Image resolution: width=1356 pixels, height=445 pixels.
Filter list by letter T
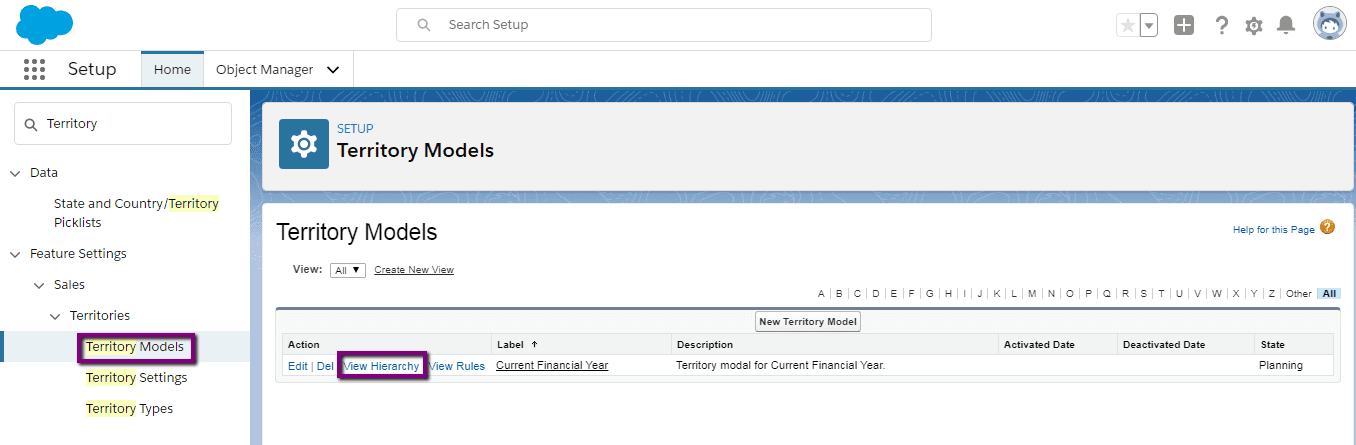pyautogui.click(x=1161, y=294)
